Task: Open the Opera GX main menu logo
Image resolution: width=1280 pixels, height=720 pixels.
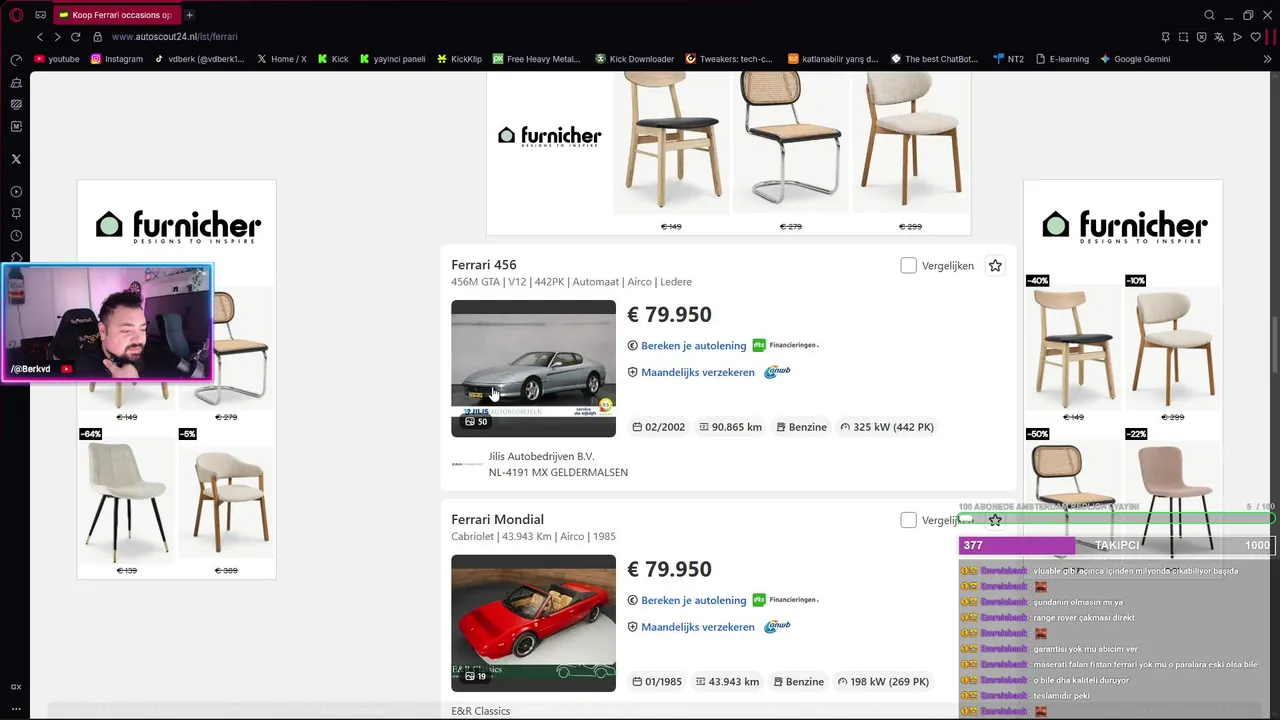Action: point(16,15)
